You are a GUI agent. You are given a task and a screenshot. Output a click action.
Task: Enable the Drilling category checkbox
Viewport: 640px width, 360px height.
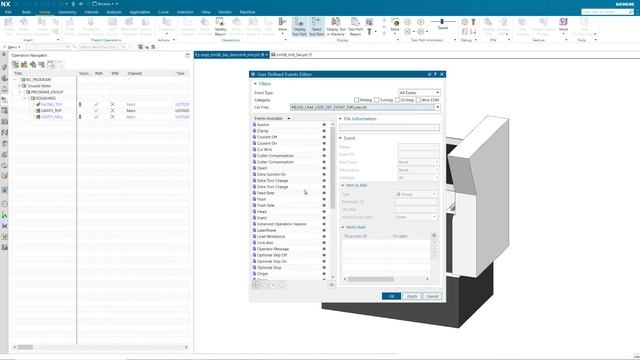(397, 100)
